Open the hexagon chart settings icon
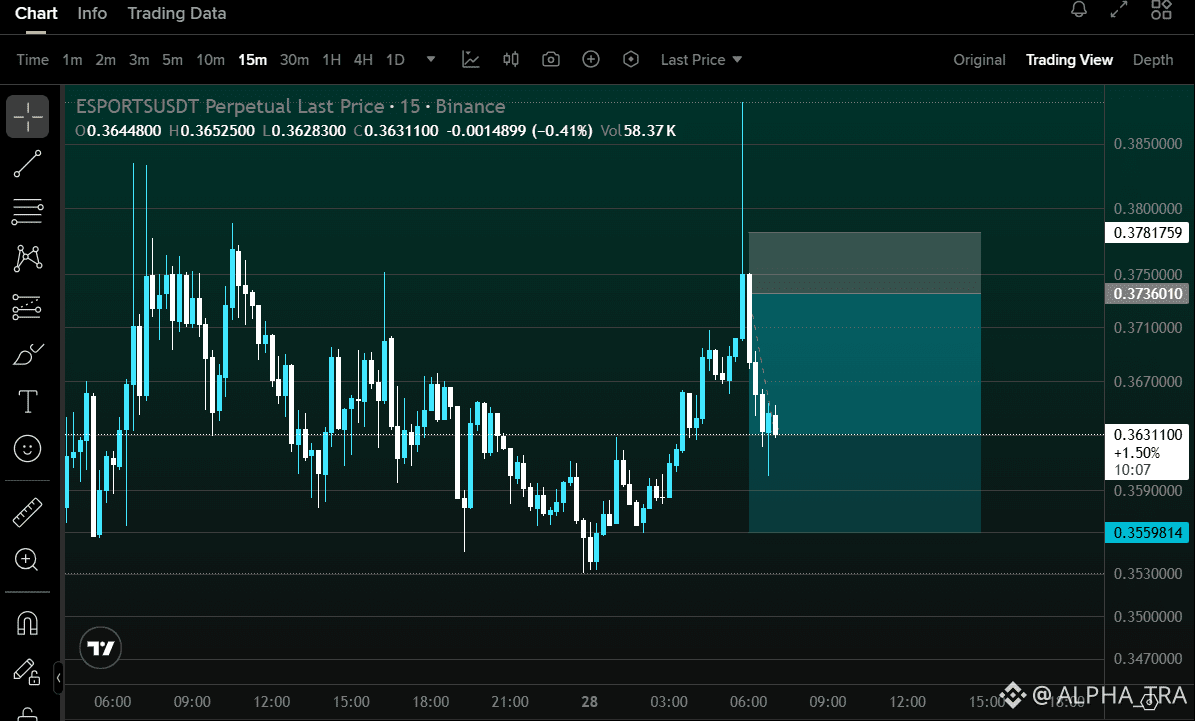 pos(631,59)
